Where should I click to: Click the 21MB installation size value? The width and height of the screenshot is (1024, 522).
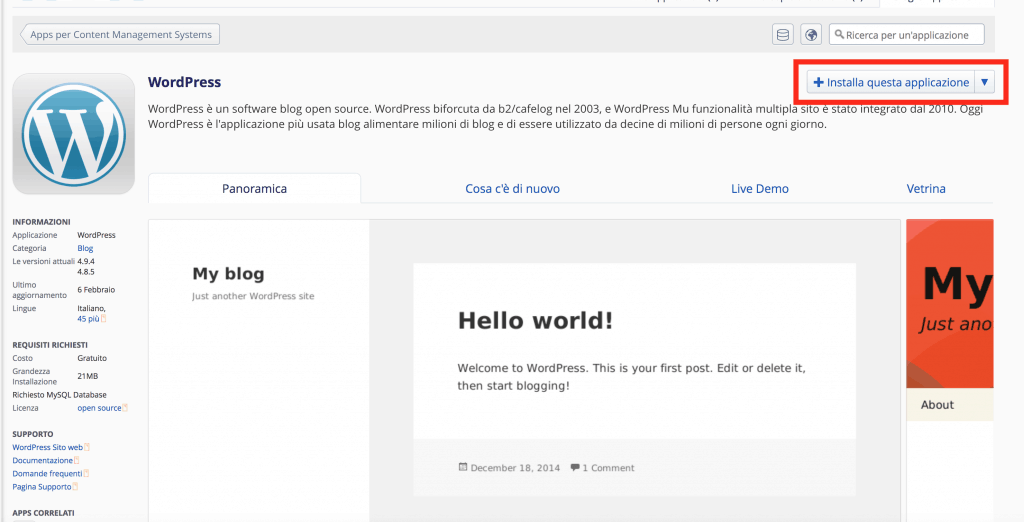pyautogui.click(x=88, y=376)
